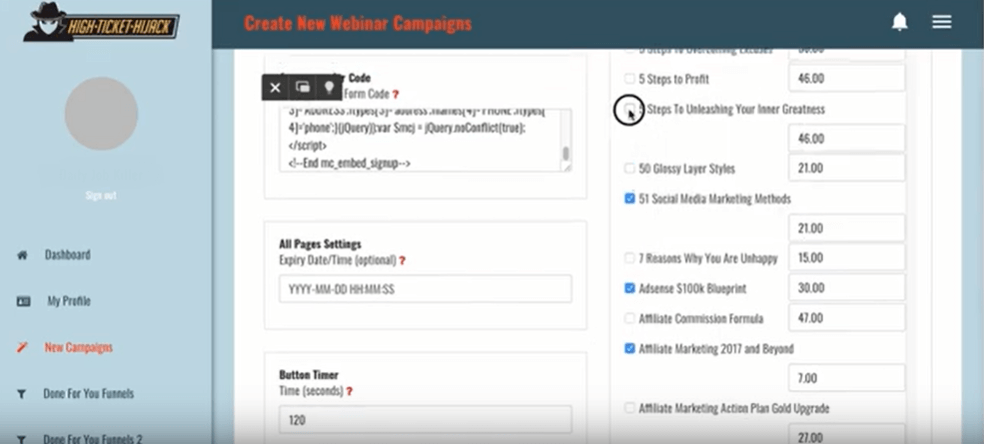Edit price field for 5 Steps to Profit
The height and width of the screenshot is (444, 984).
click(x=847, y=78)
